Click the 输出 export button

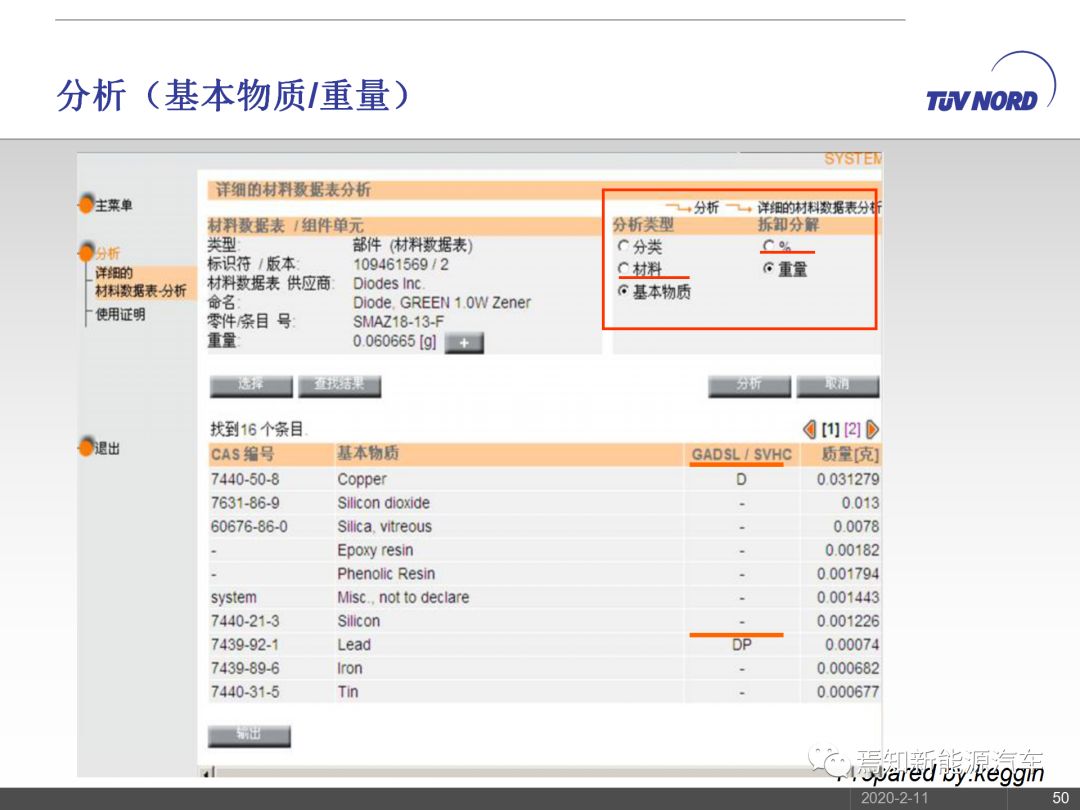tap(249, 735)
